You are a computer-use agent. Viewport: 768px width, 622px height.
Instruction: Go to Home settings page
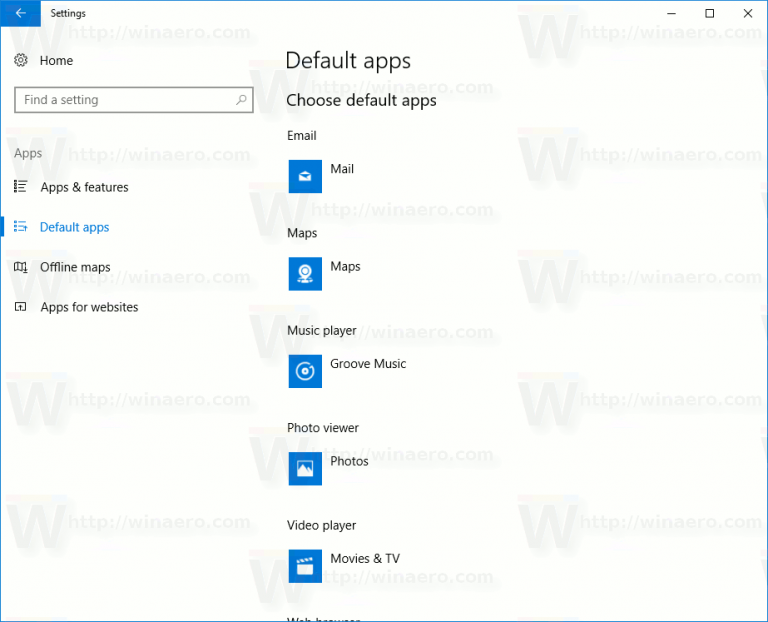(56, 61)
